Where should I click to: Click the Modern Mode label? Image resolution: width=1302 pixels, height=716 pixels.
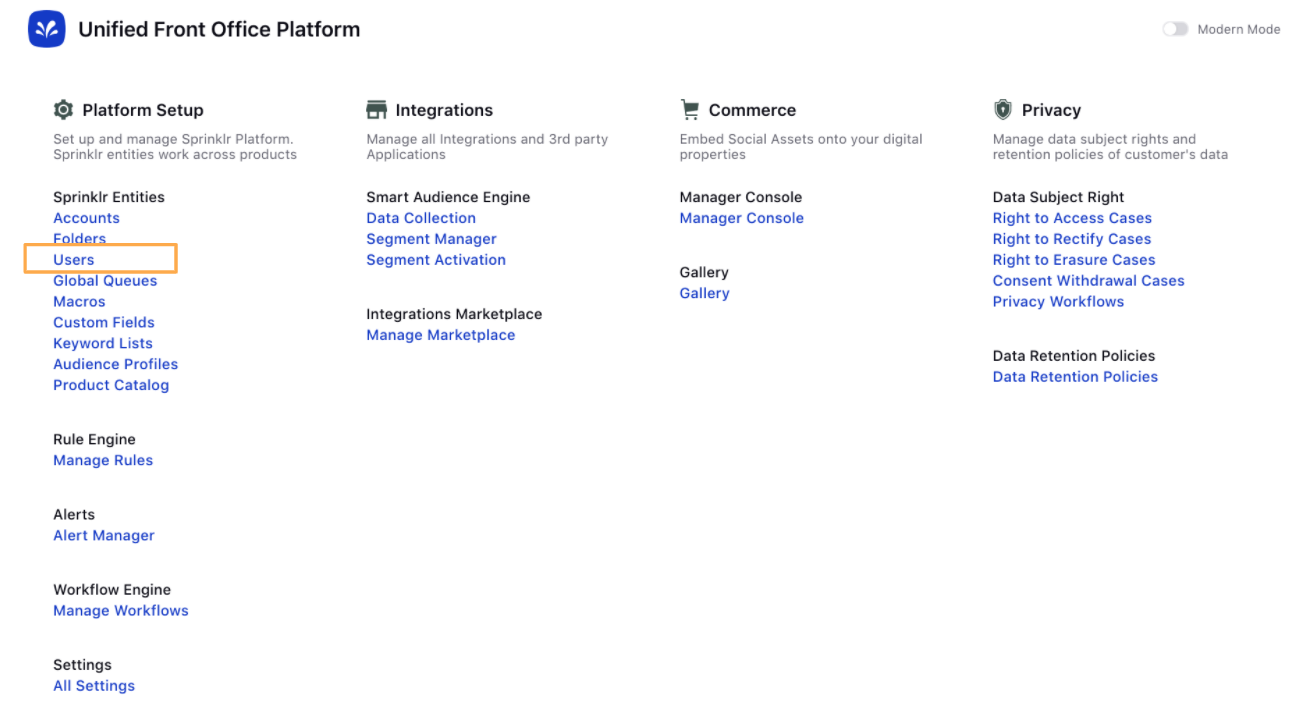point(1239,30)
